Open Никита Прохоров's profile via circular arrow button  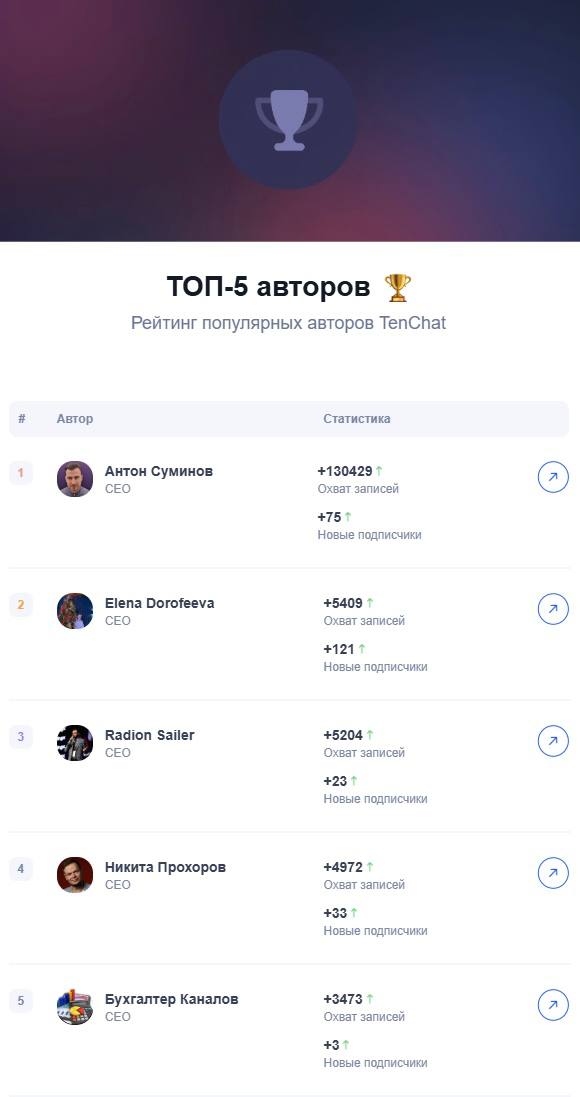(553, 872)
